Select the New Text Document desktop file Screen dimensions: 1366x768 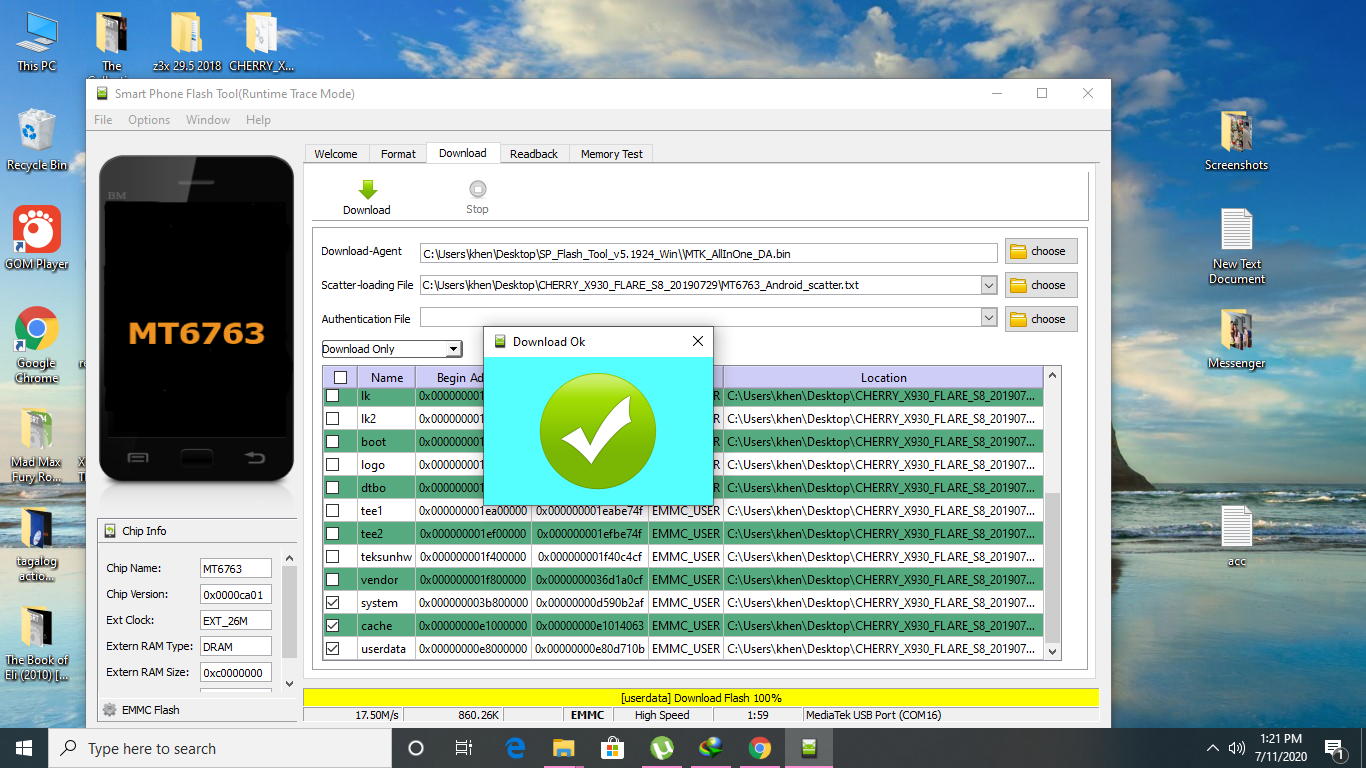(x=1236, y=246)
